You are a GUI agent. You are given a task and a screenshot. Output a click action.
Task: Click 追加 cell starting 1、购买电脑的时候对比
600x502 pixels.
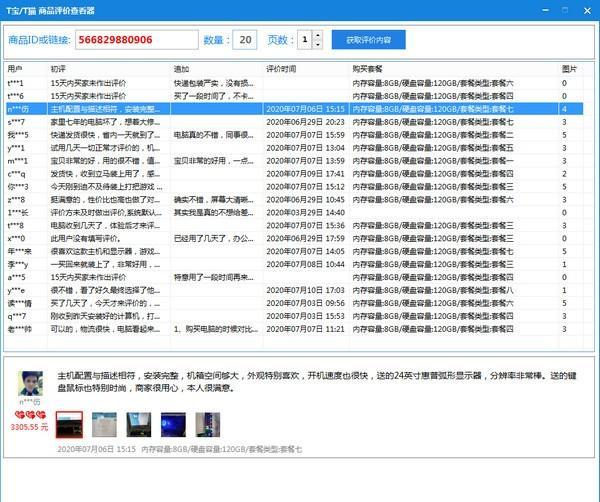(x=216, y=329)
